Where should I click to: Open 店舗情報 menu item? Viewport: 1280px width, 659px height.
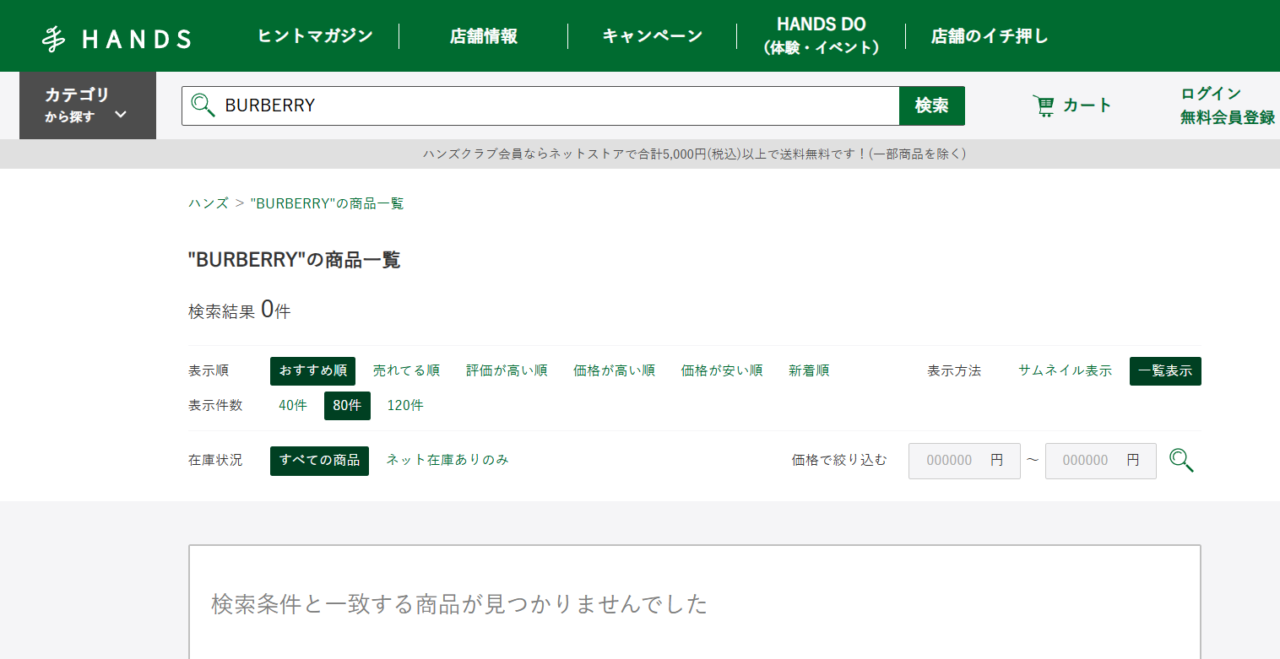point(484,37)
